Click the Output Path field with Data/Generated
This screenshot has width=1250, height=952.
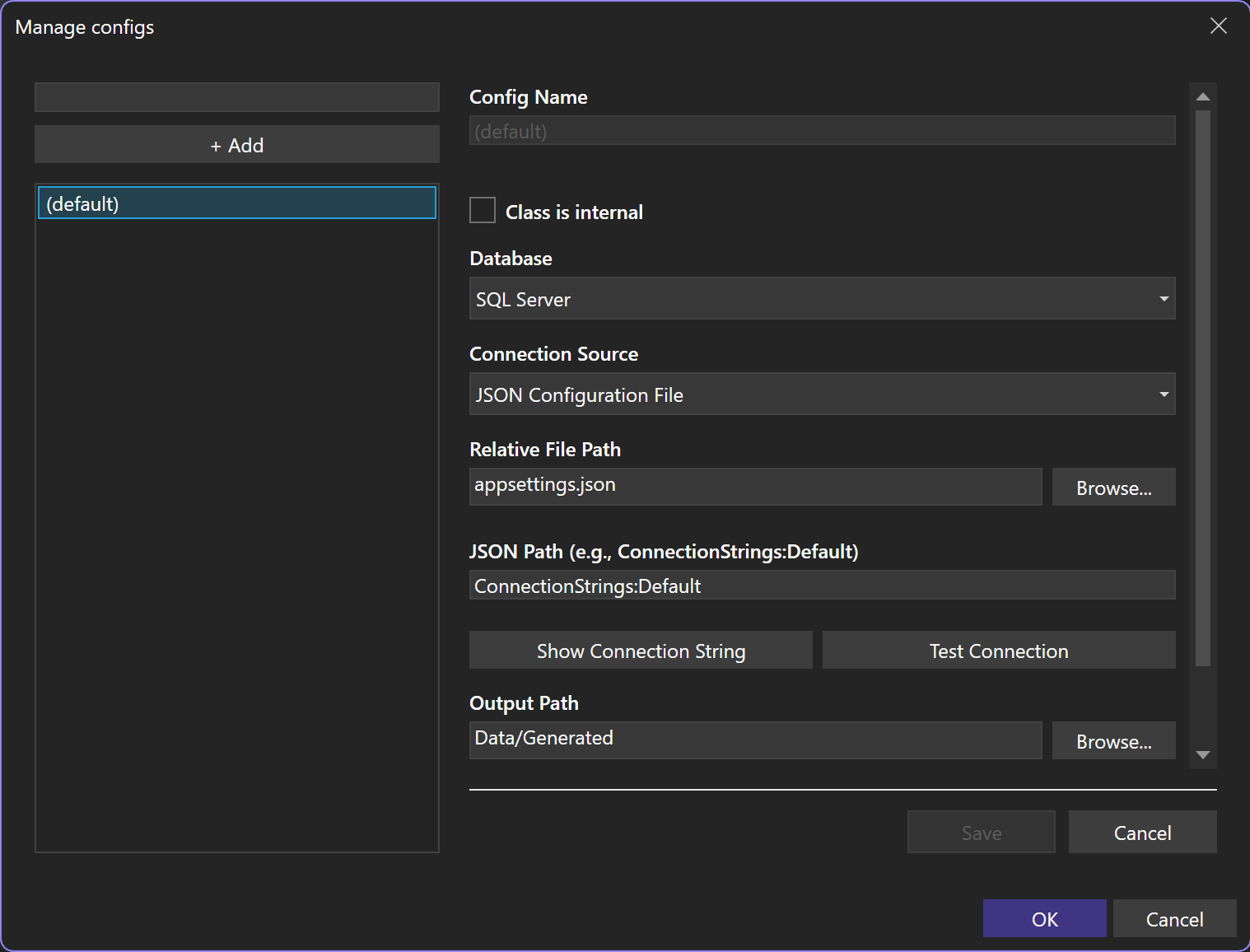pyautogui.click(x=755, y=740)
